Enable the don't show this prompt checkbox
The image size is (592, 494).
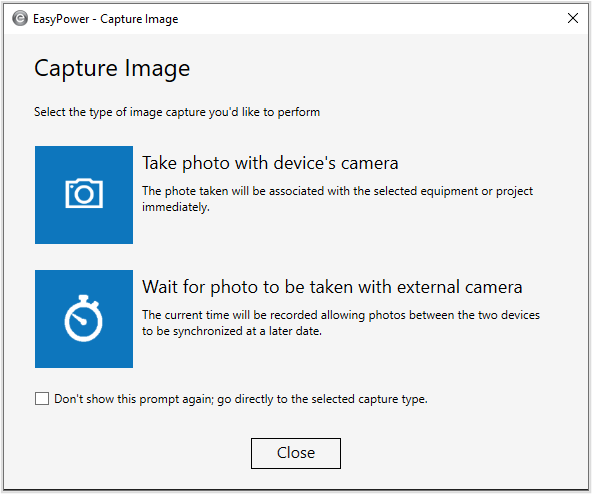coord(42,398)
